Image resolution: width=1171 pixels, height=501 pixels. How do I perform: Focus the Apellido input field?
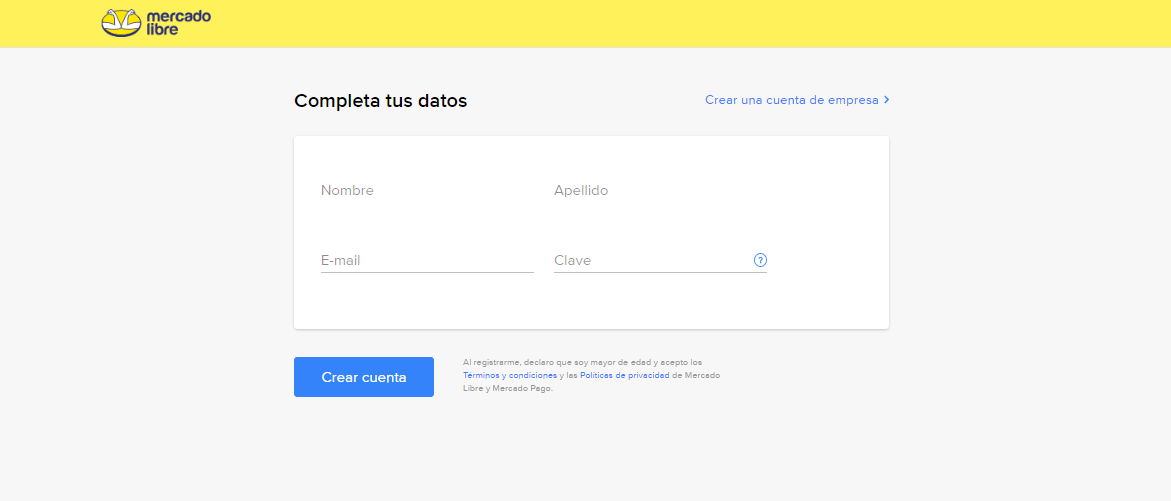click(x=660, y=191)
